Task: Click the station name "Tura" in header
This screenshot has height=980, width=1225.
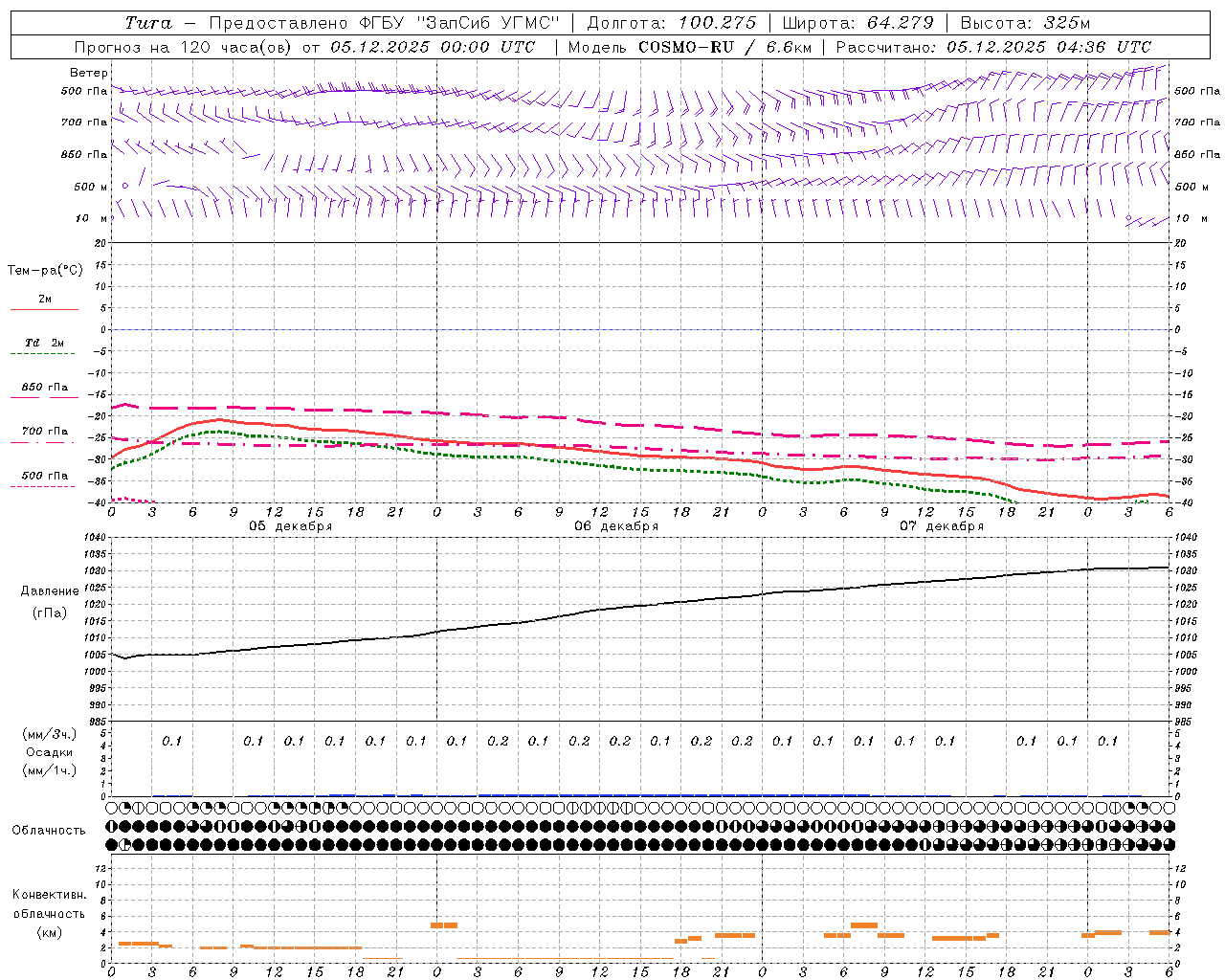Action: pyautogui.click(x=148, y=23)
